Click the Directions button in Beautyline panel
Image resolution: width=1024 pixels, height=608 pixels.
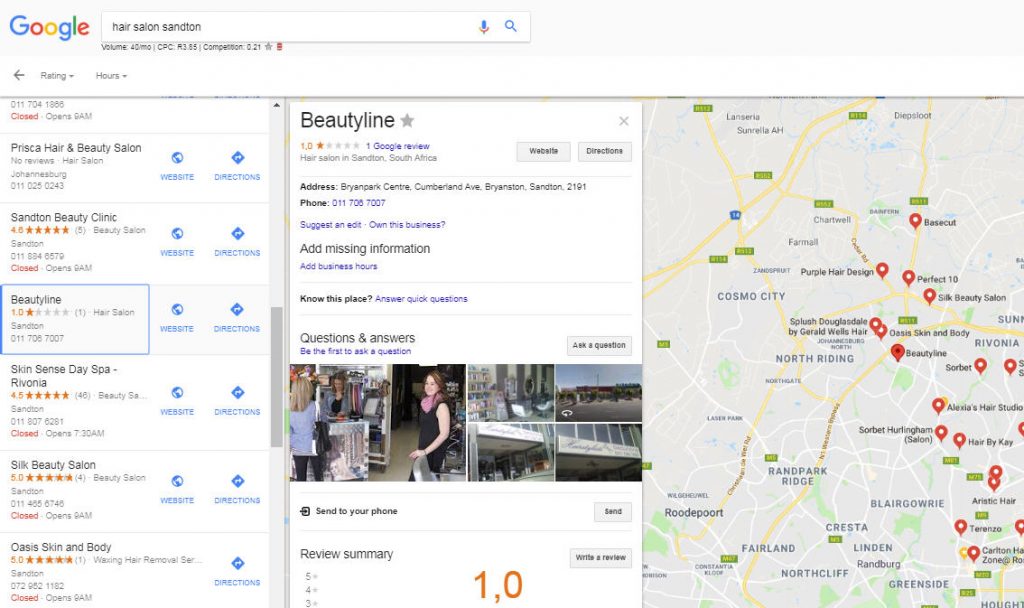604,151
